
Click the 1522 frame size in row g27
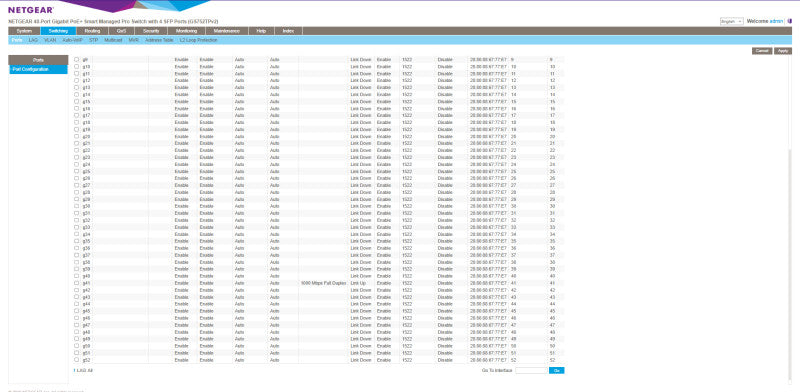tap(407, 185)
